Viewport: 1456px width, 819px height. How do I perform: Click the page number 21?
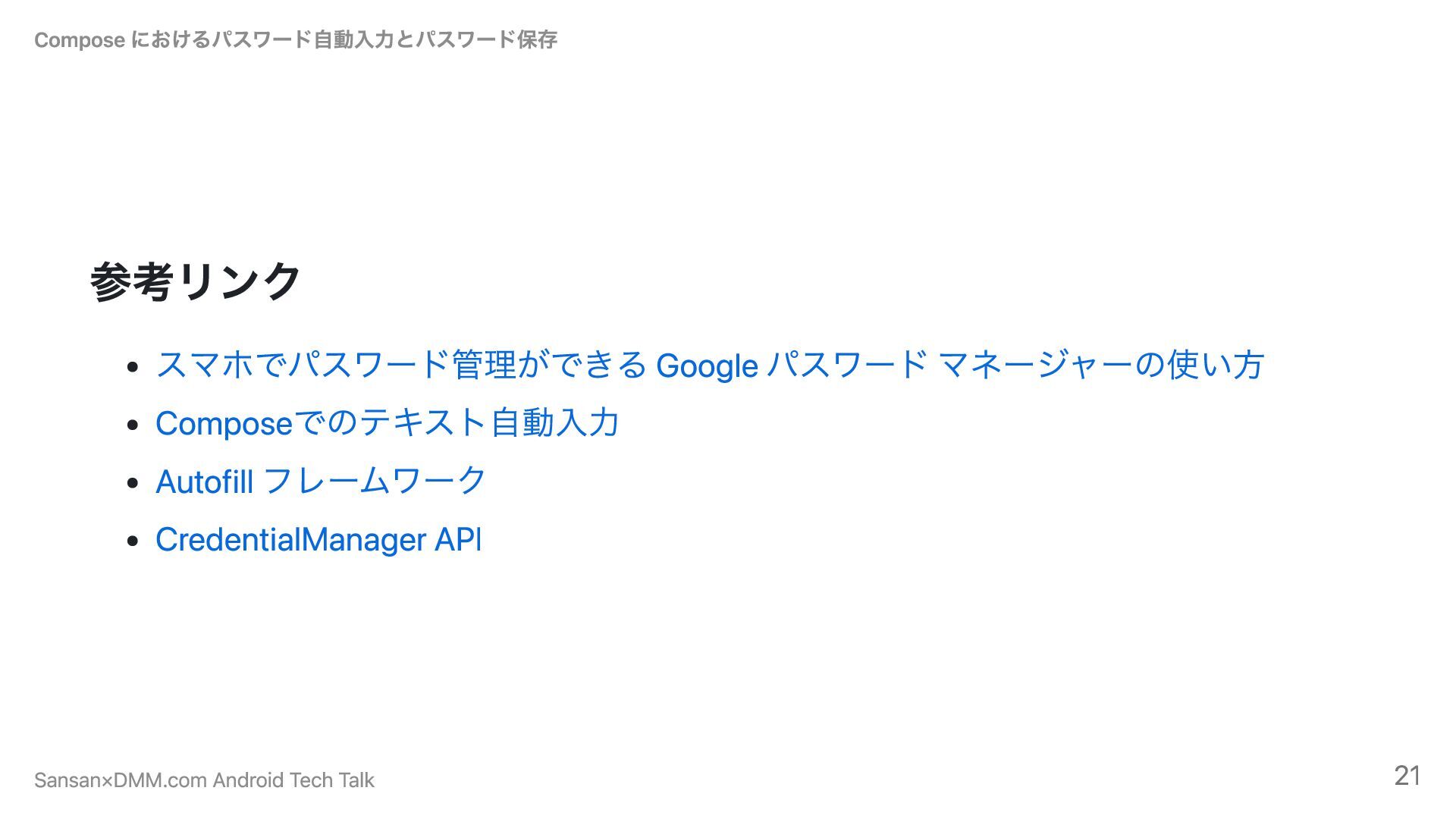pyautogui.click(x=1407, y=776)
